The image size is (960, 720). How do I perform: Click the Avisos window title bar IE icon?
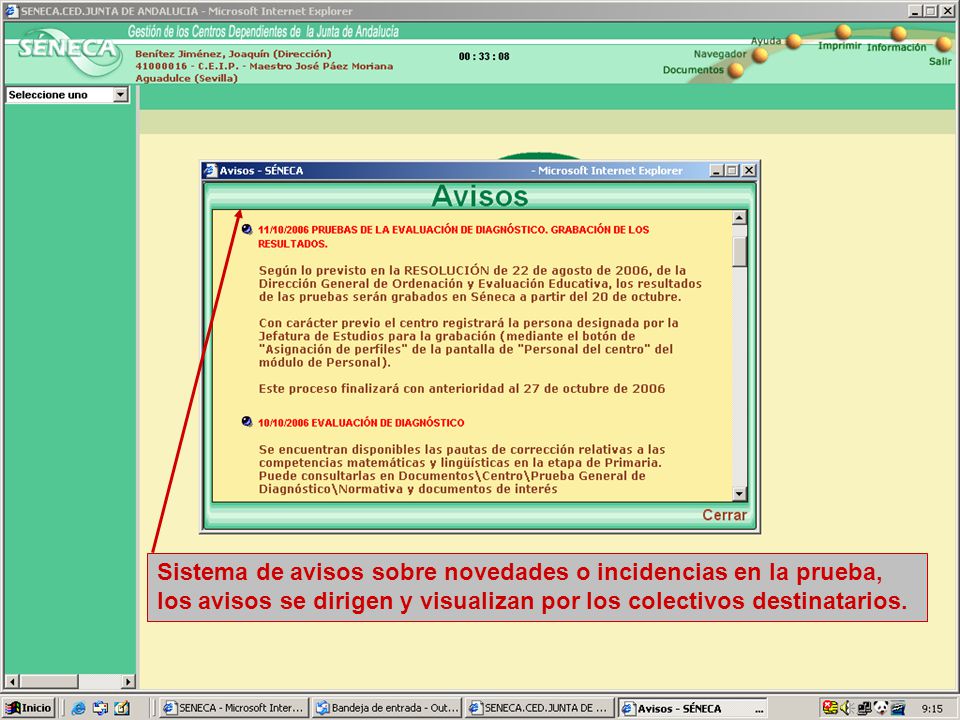click(x=211, y=170)
